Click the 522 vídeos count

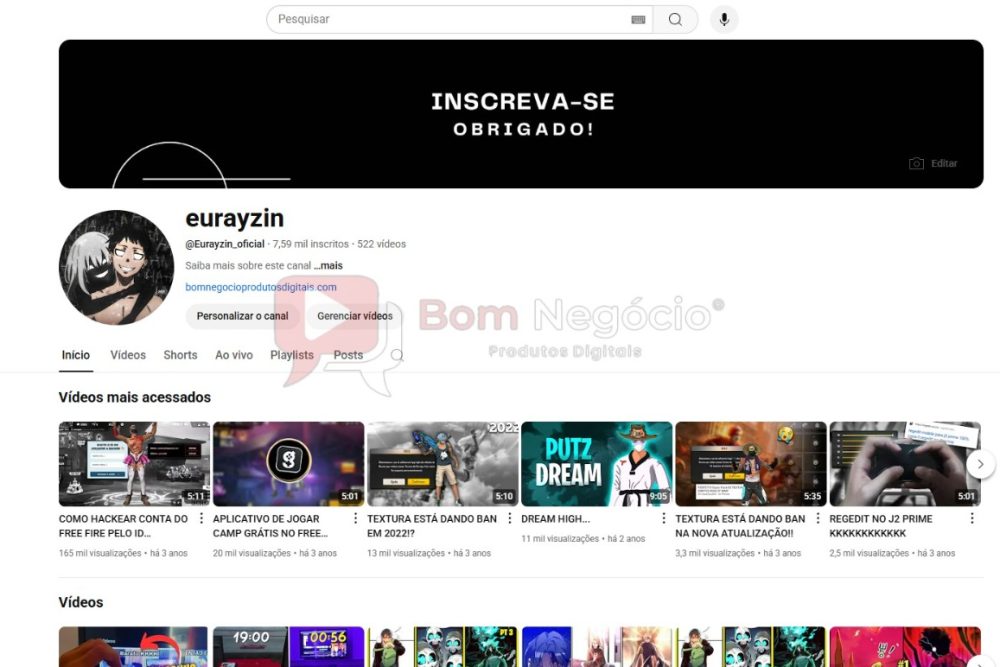pyautogui.click(x=381, y=244)
